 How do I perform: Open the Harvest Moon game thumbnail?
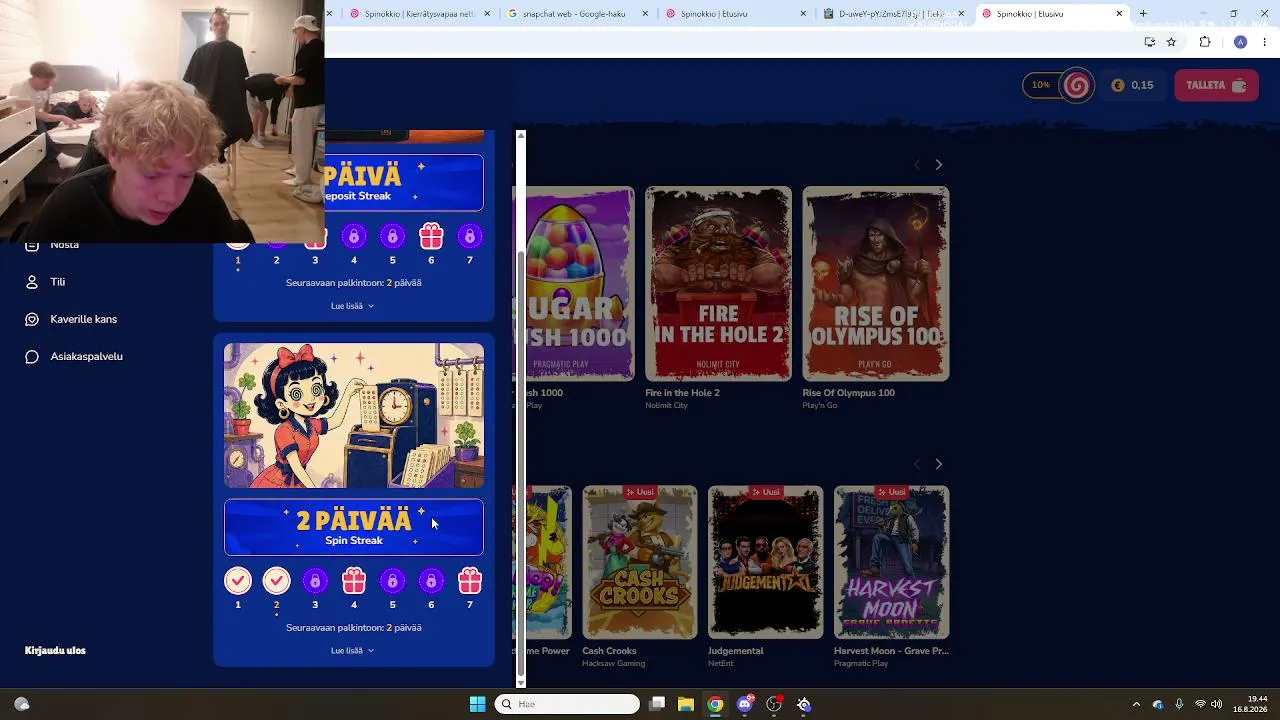[x=891, y=562]
